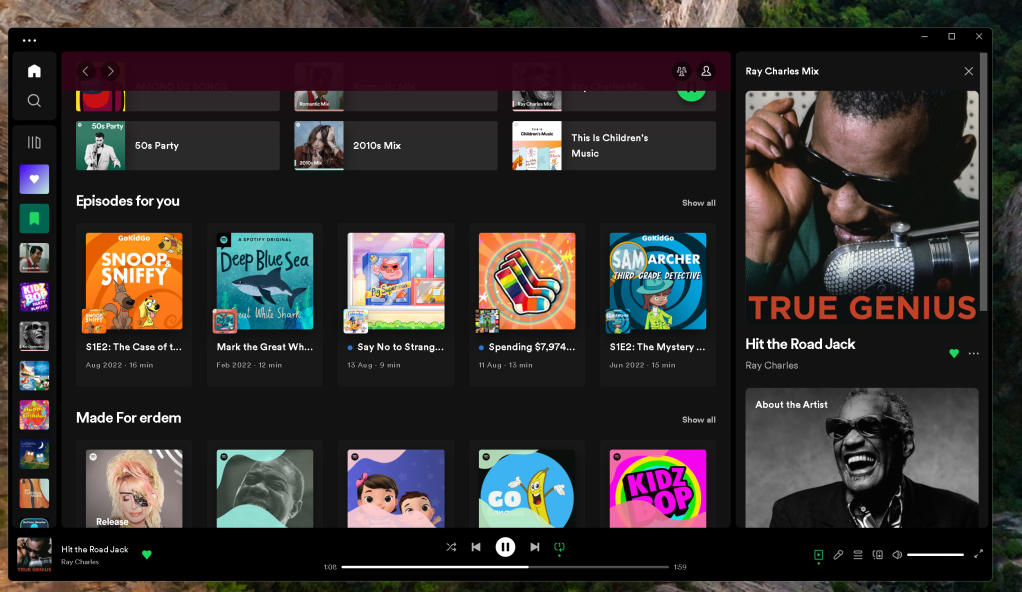Open Say No to Strangers episode card

coord(396,304)
